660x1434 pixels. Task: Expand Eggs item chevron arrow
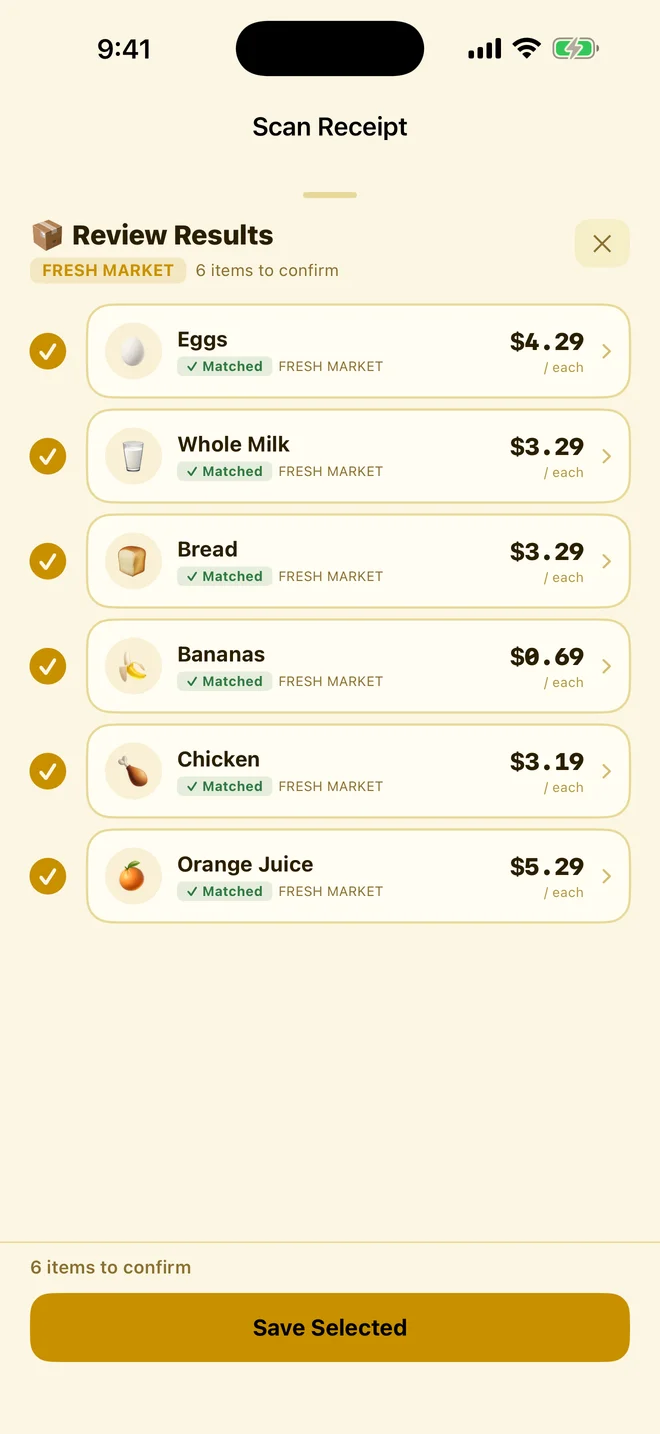606,351
